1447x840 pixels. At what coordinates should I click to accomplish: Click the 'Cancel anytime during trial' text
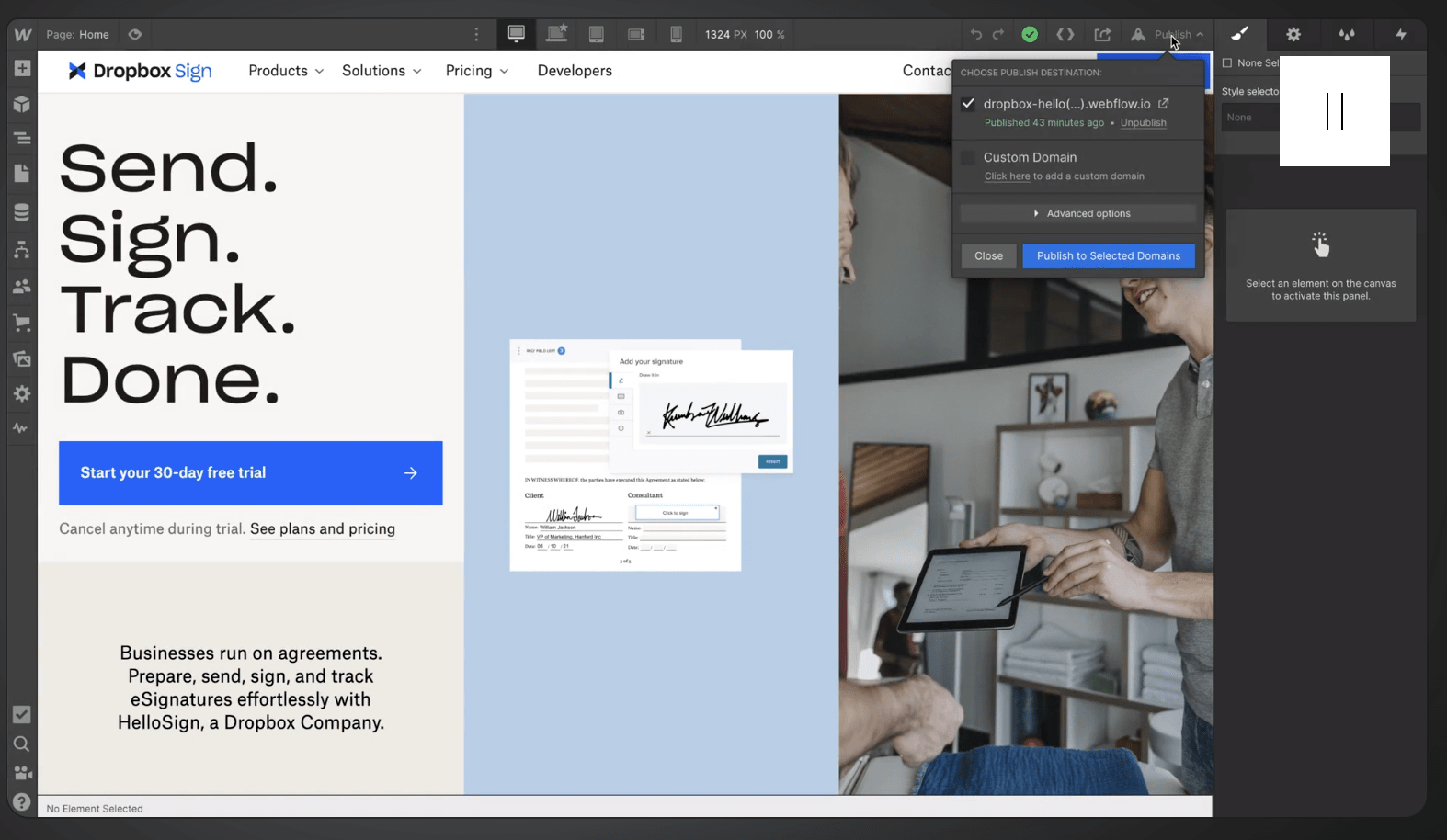pos(152,528)
